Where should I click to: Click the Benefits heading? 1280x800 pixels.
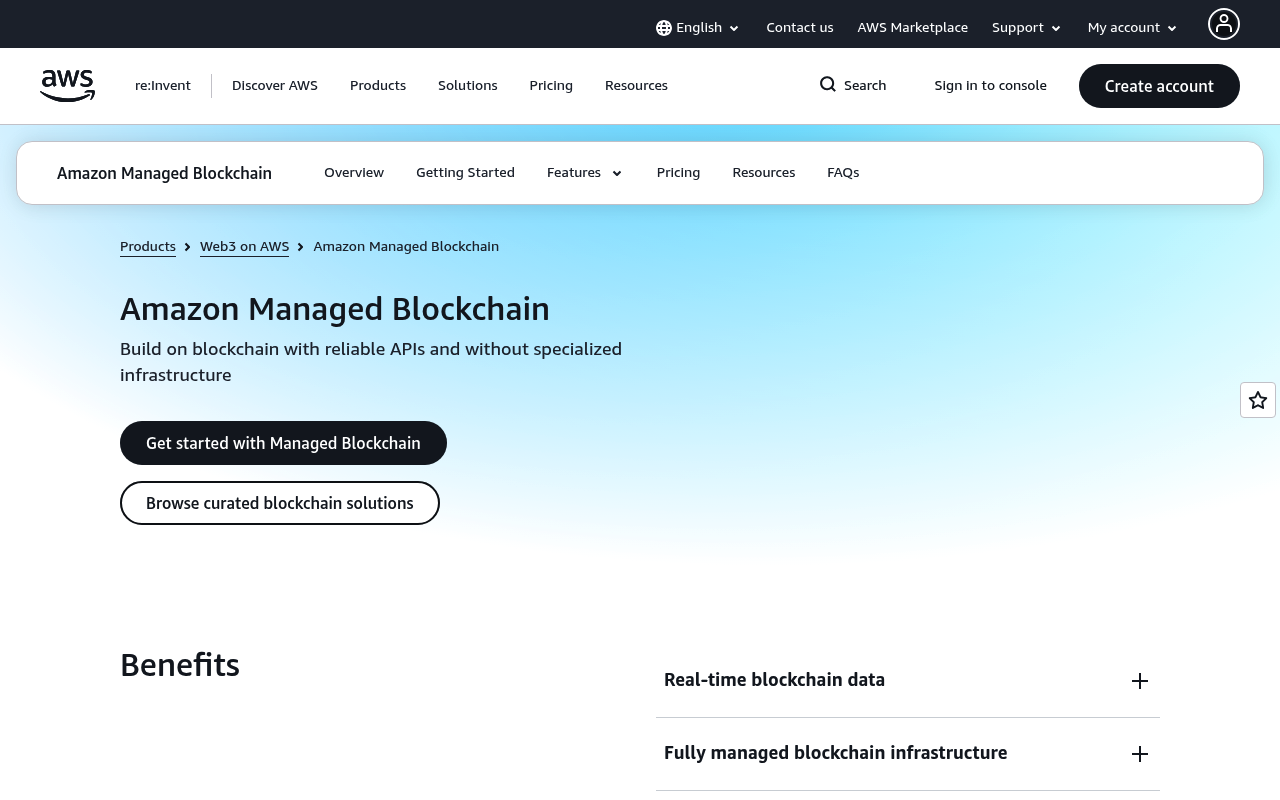click(x=180, y=665)
